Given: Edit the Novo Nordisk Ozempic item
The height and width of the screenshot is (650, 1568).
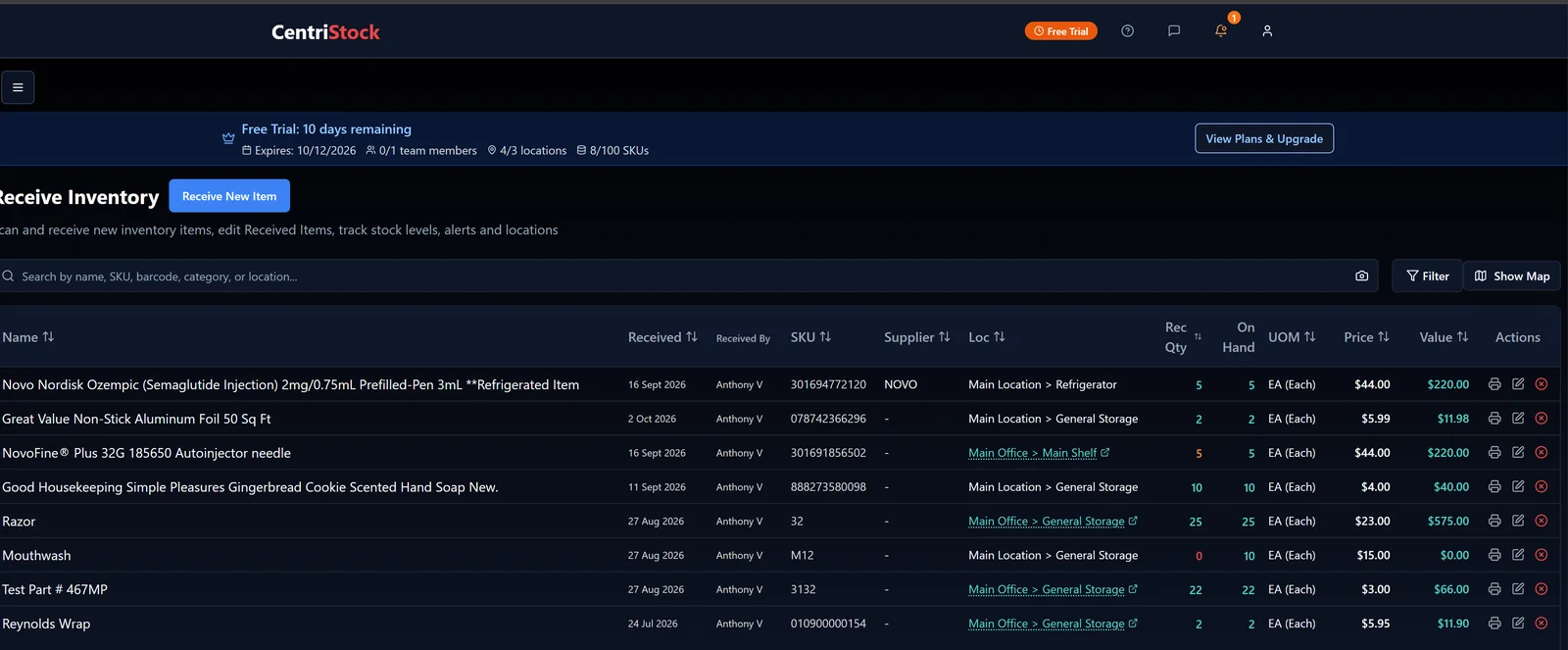Looking at the screenshot, I should pos(1518,384).
